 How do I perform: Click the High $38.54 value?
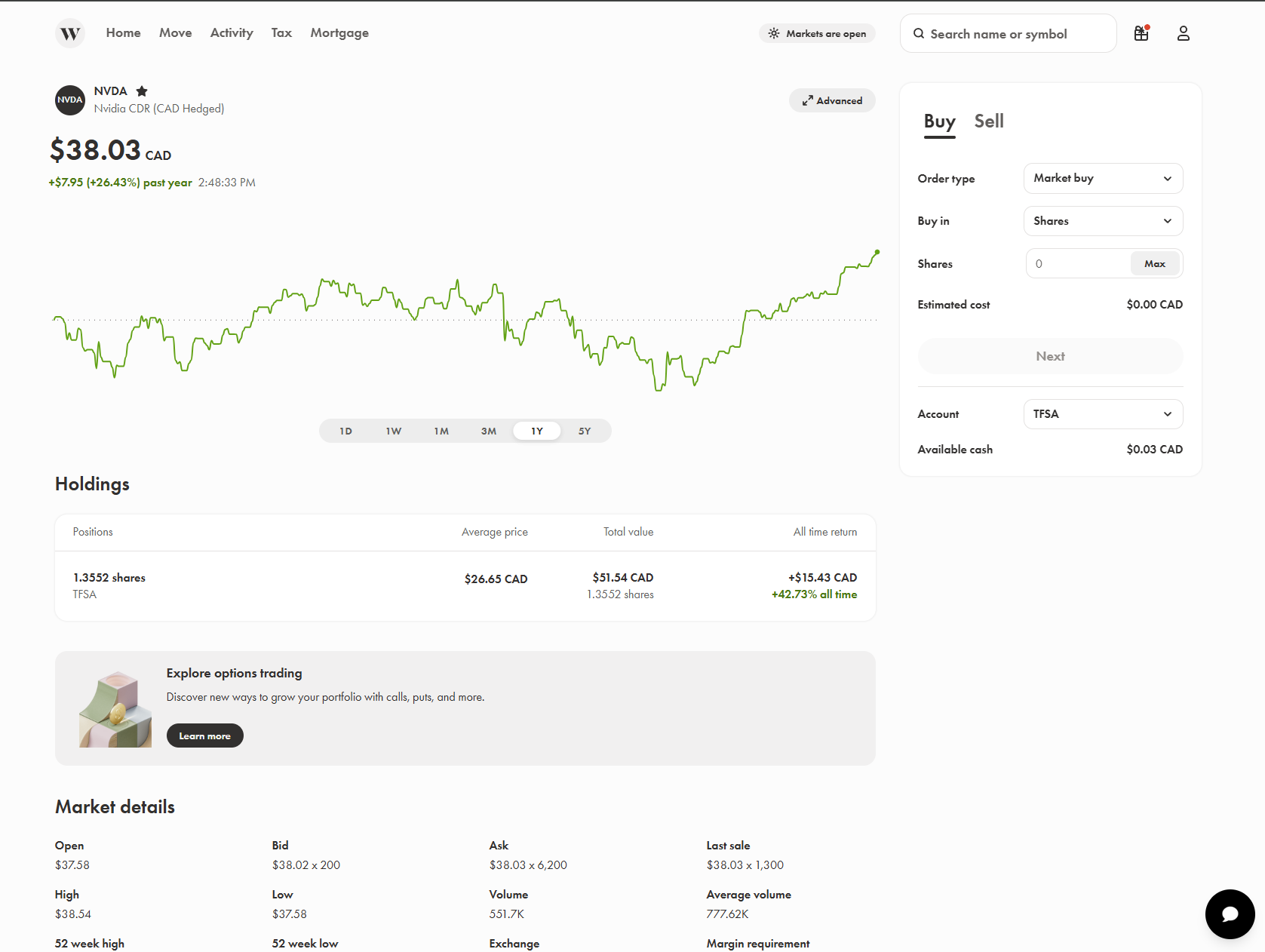(72, 914)
